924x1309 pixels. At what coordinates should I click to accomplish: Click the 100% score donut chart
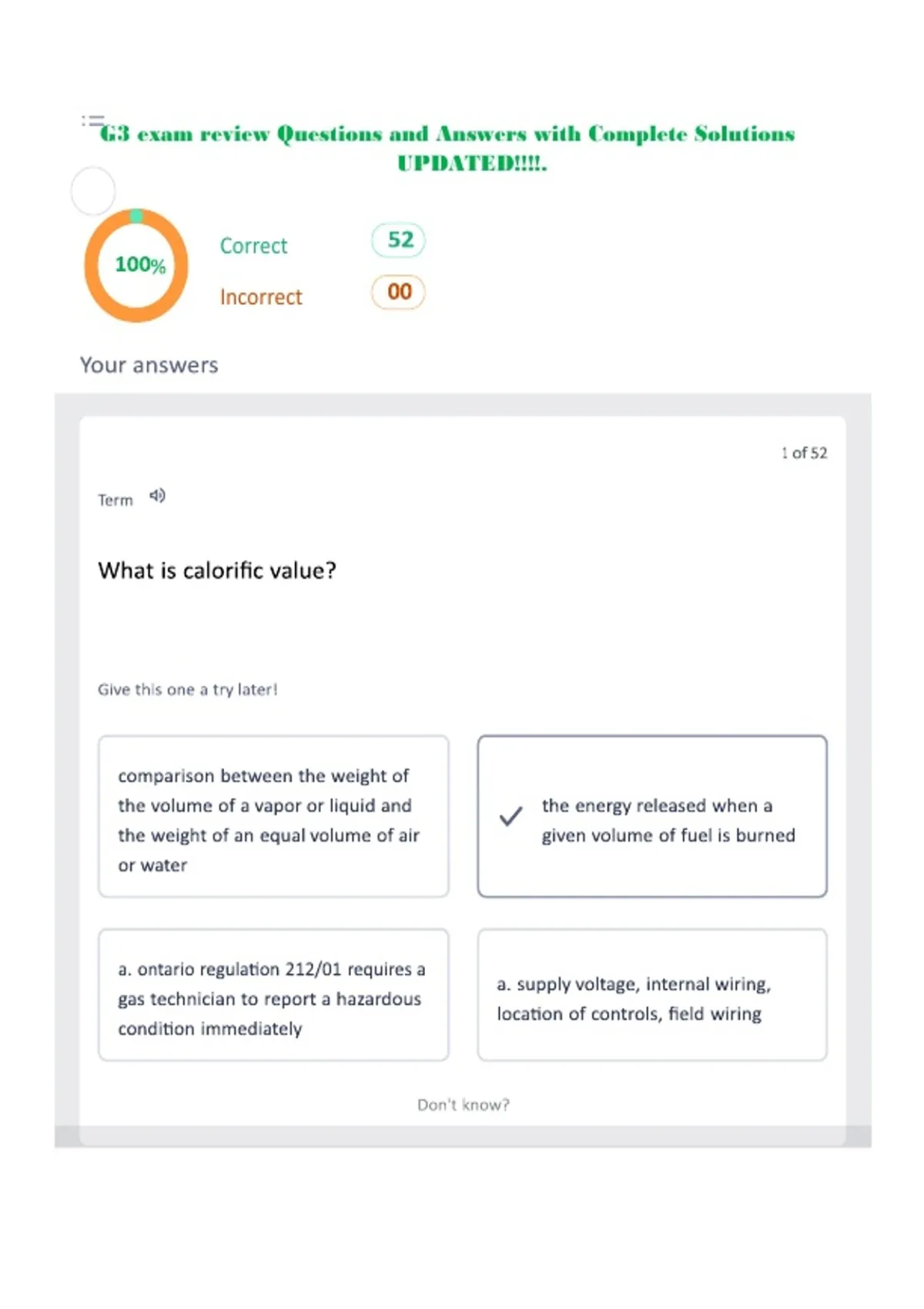[x=137, y=266]
